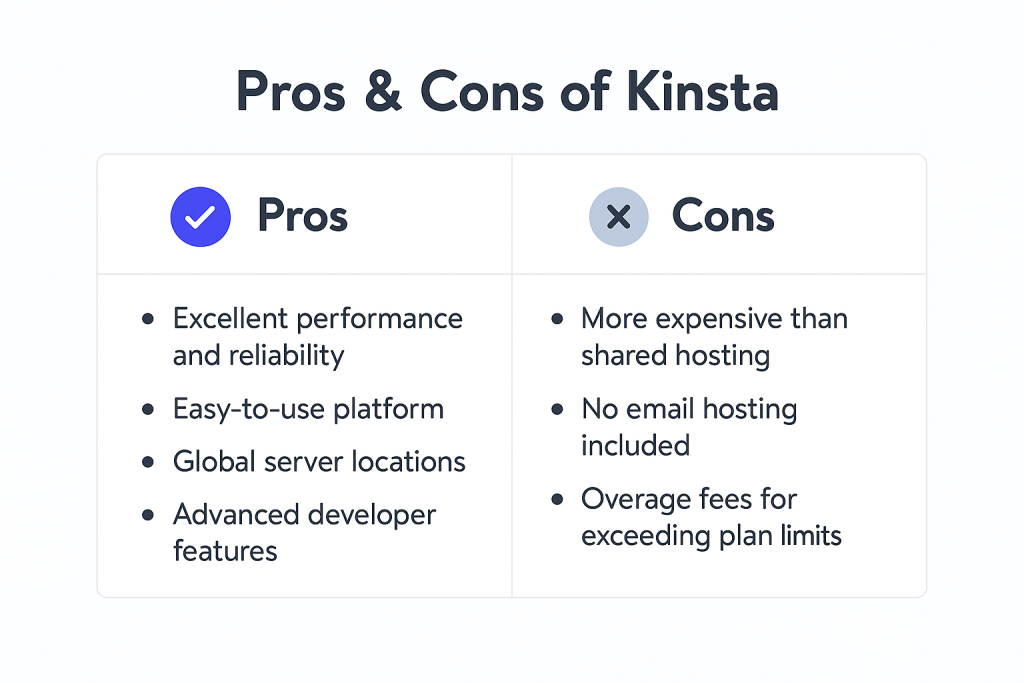The height and width of the screenshot is (683, 1024).
Task: Click the bullet before "Excellent performance"
Action: (x=149, y=319)
